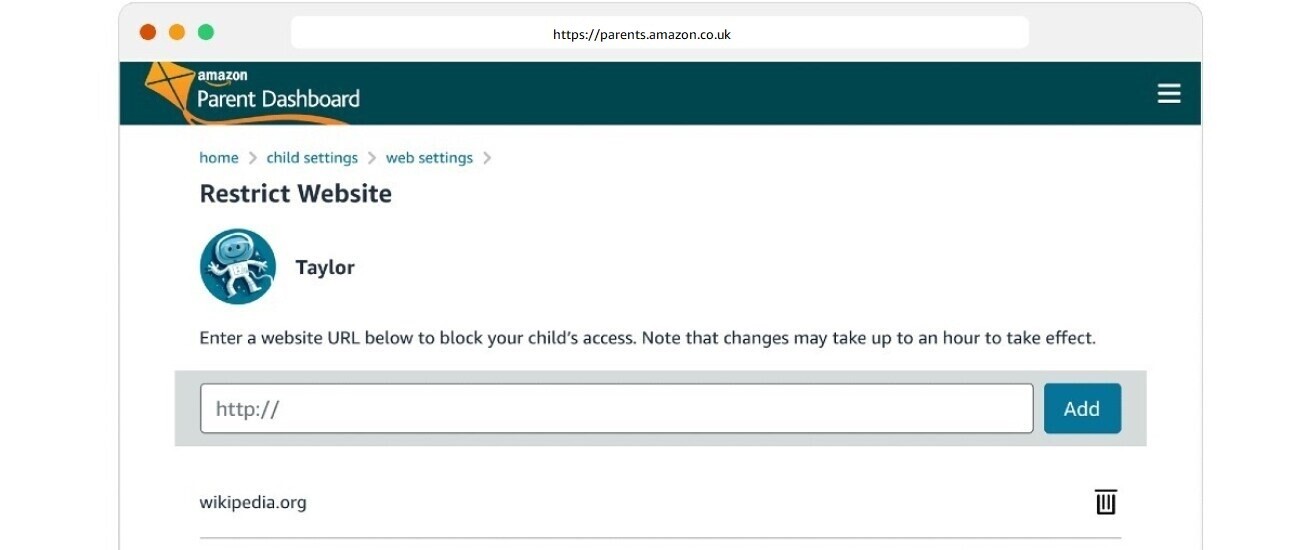Click the Restrict Website heading

(x=296, y=194)
